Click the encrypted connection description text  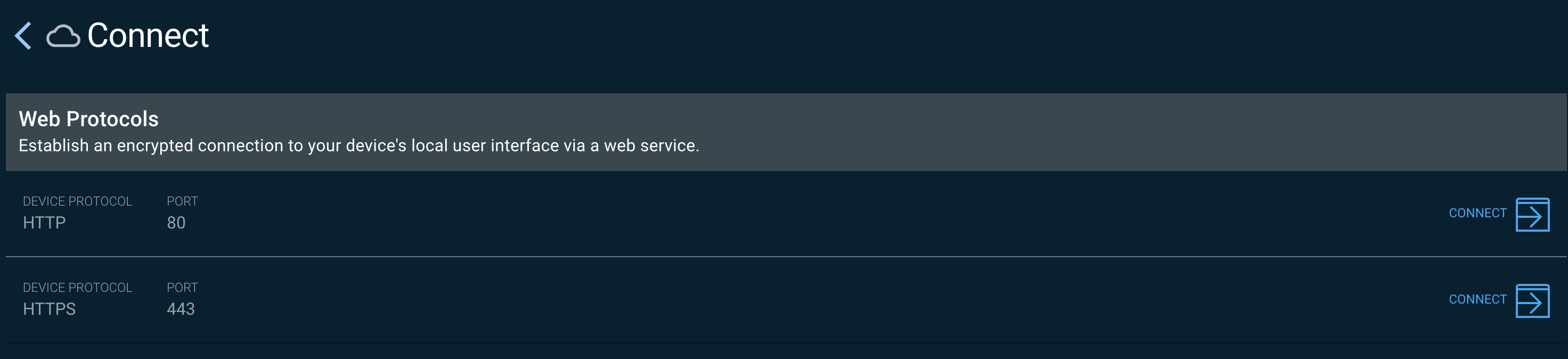[x=358, y=146]
